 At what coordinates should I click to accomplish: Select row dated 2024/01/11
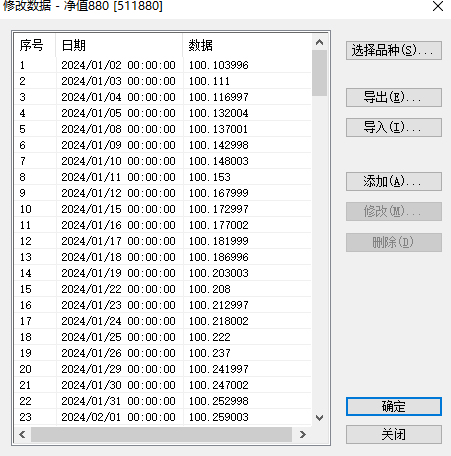pos(163,177)
